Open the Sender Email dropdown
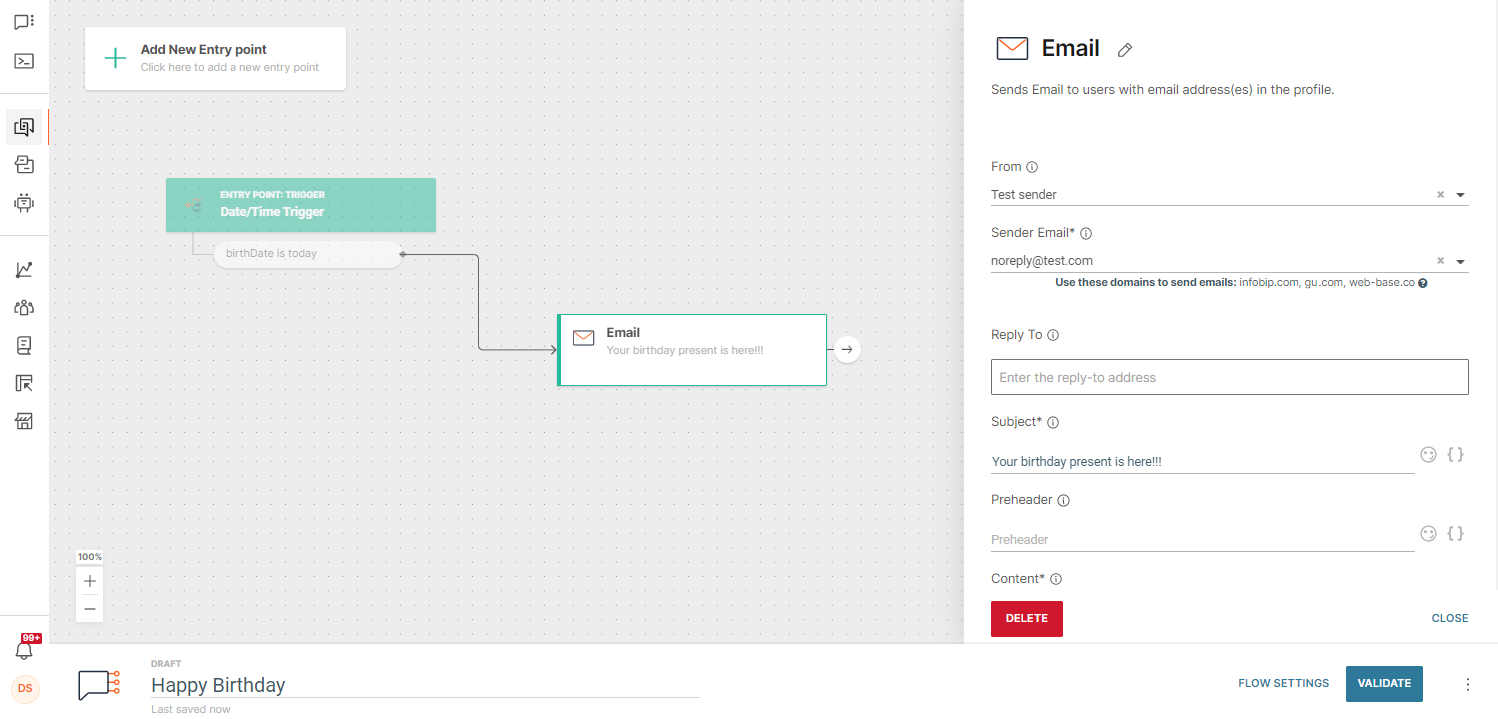This screenshot has height=719, width=1498. tap(1460, 260)
